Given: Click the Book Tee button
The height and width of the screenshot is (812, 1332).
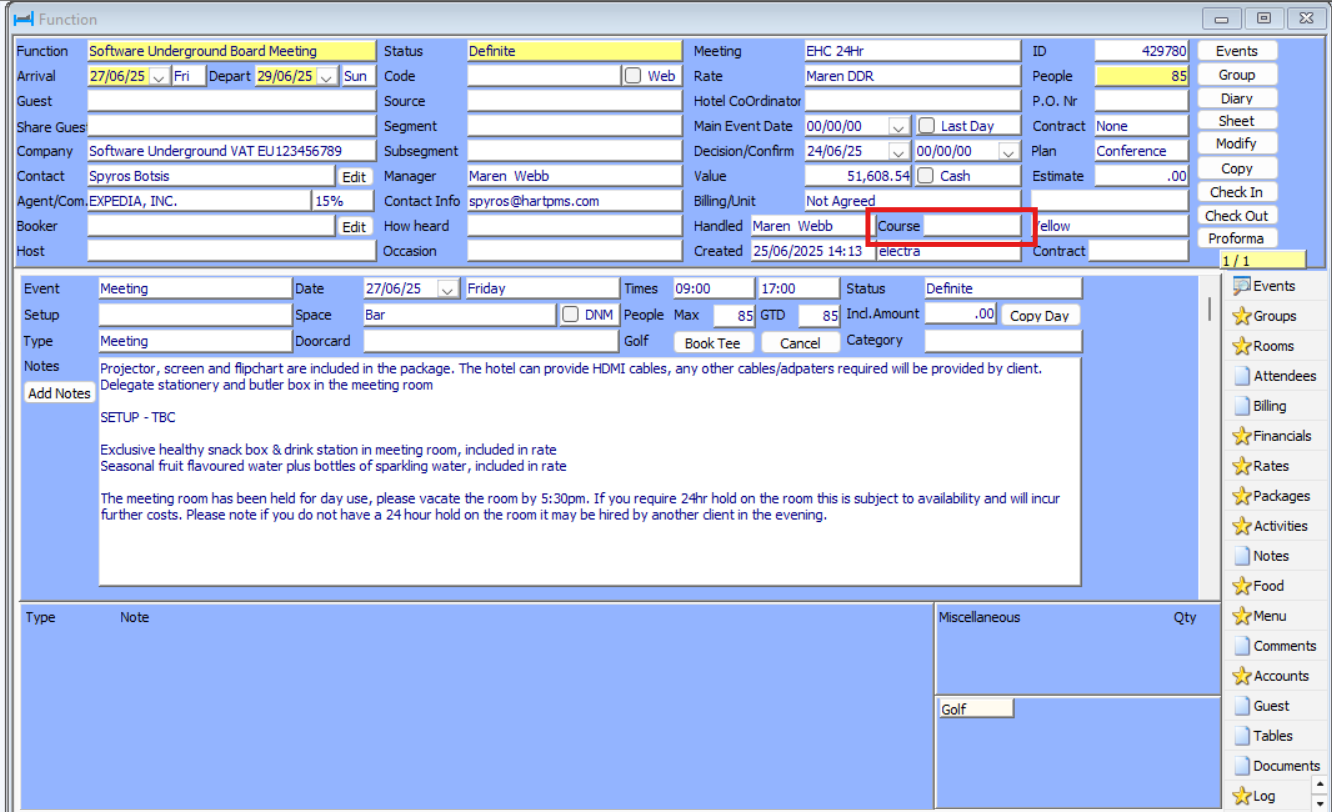Looking at the screenshot, I should click(x=713, y=342).
